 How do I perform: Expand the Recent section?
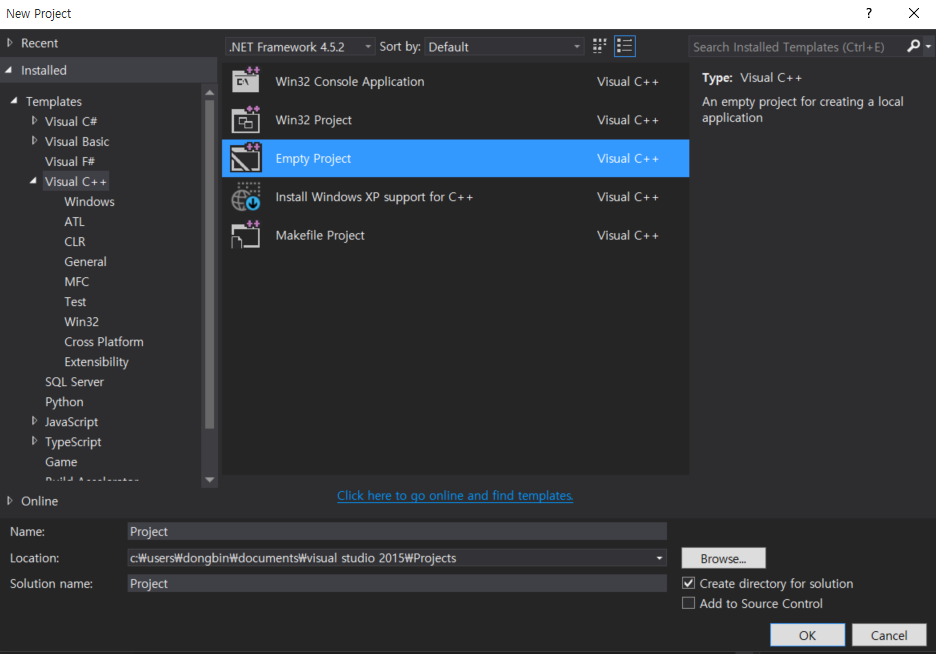point(10,43)
